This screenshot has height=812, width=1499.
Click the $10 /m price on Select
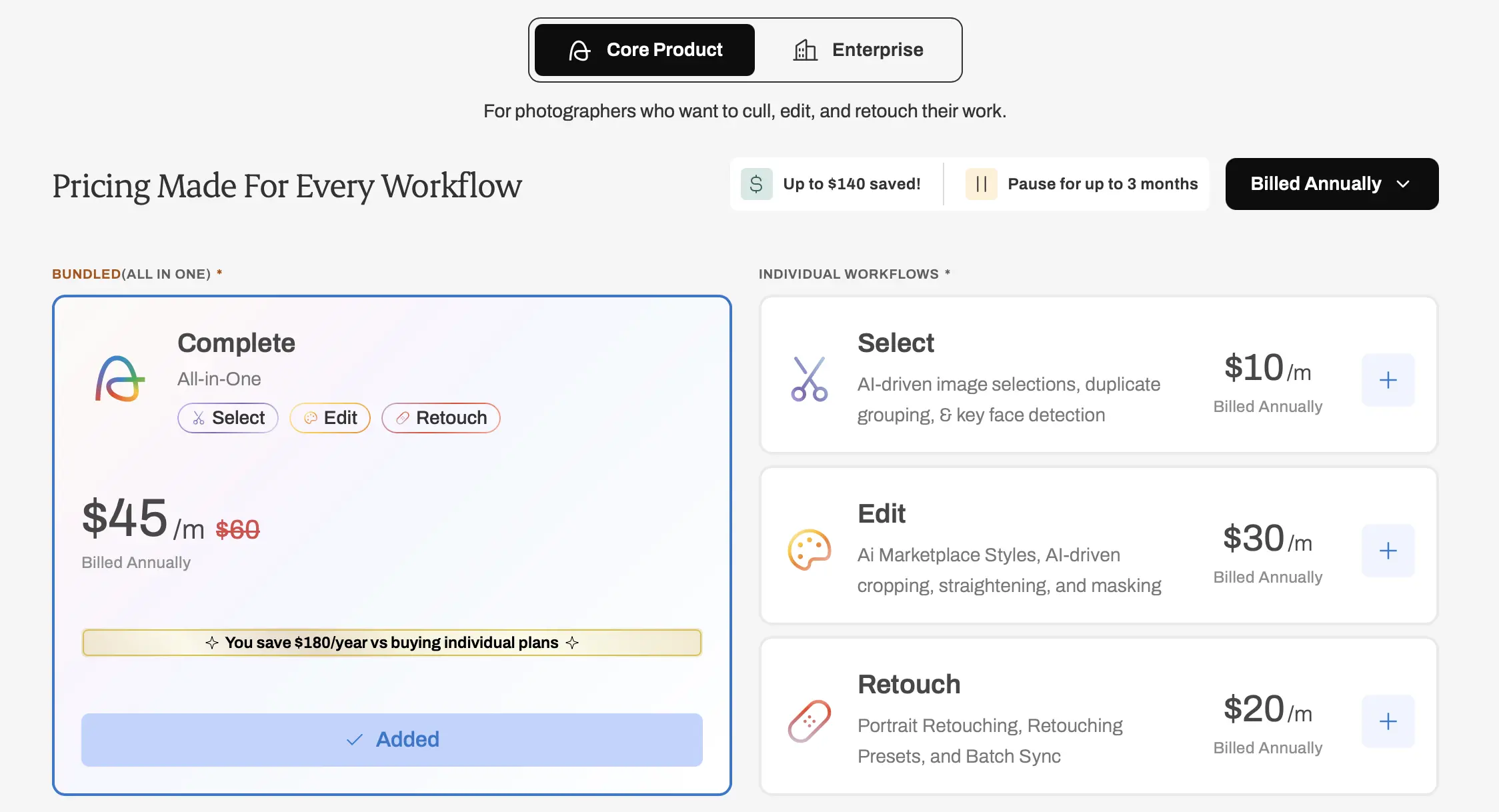(1268, 368)
